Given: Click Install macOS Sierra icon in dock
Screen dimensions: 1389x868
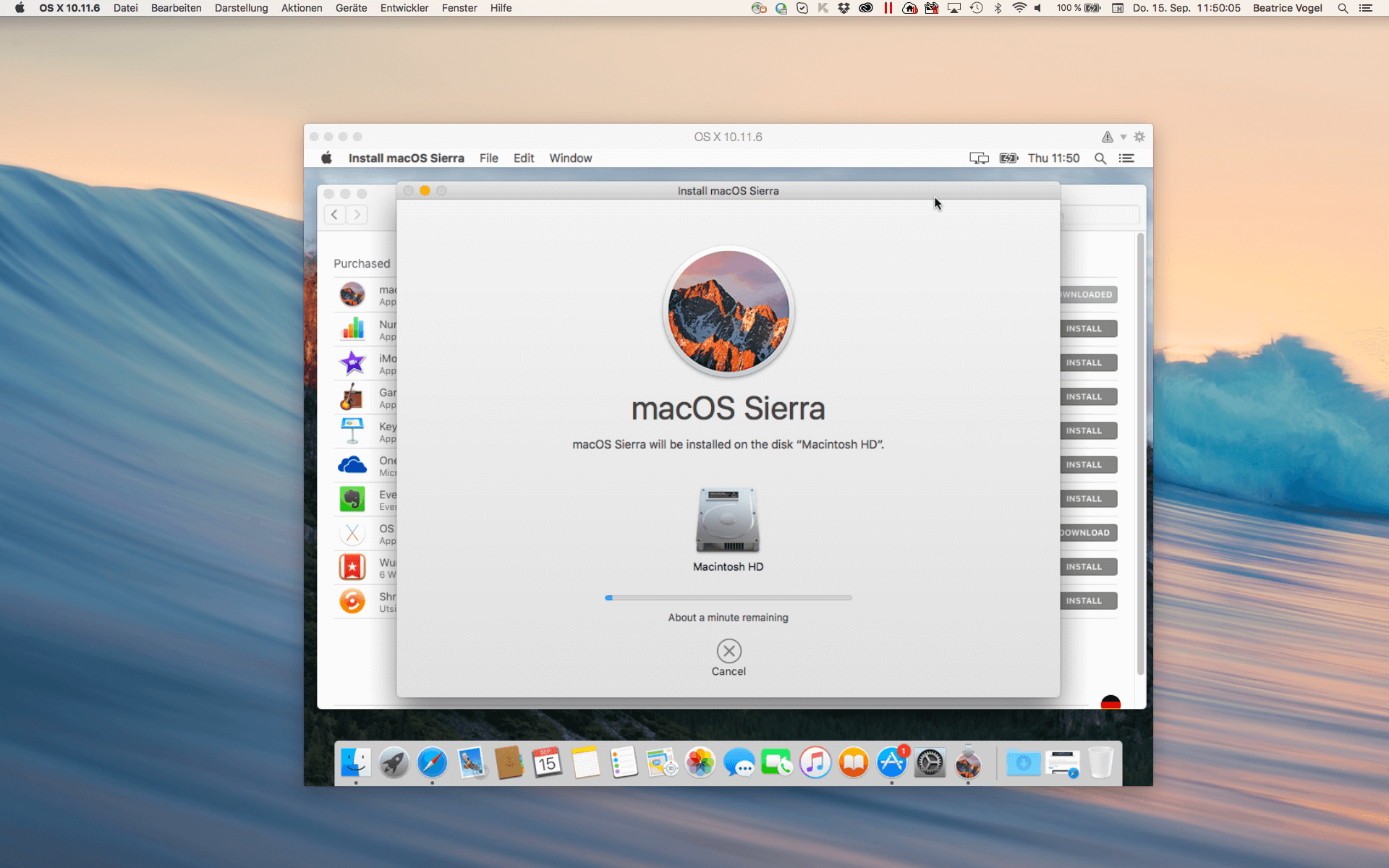Looking at the screenshot, I should point(968,762).
